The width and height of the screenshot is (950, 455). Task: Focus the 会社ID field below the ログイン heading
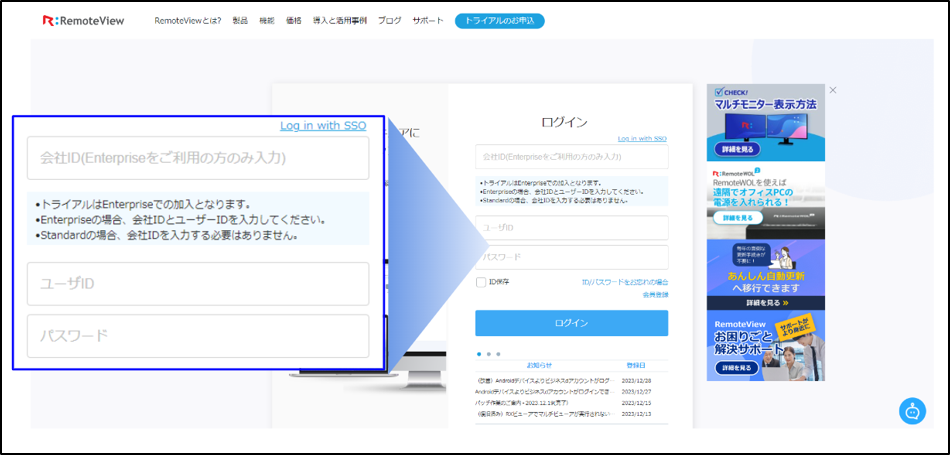[x=571, y=156]
